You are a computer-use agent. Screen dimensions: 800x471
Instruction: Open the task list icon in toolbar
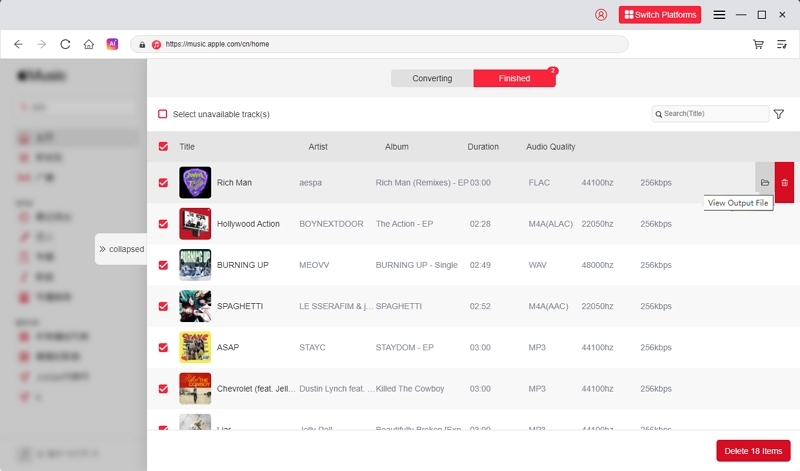pyautogui.click(x=782, y=44)
